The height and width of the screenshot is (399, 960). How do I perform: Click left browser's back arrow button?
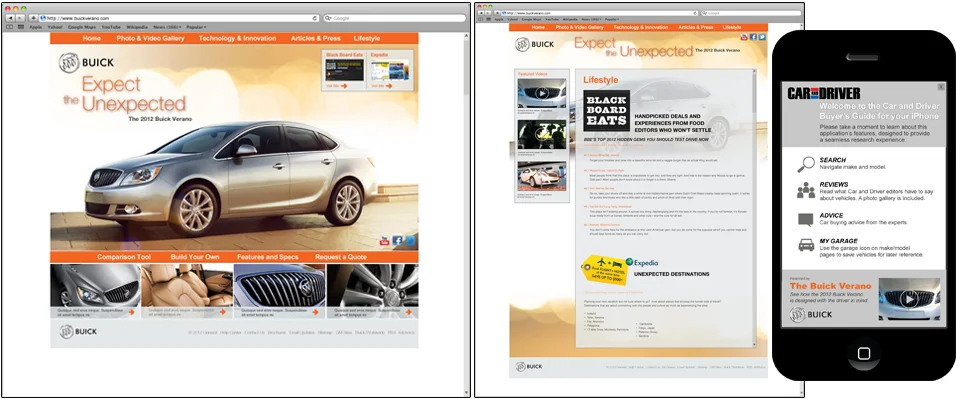(x=10, y=18)
